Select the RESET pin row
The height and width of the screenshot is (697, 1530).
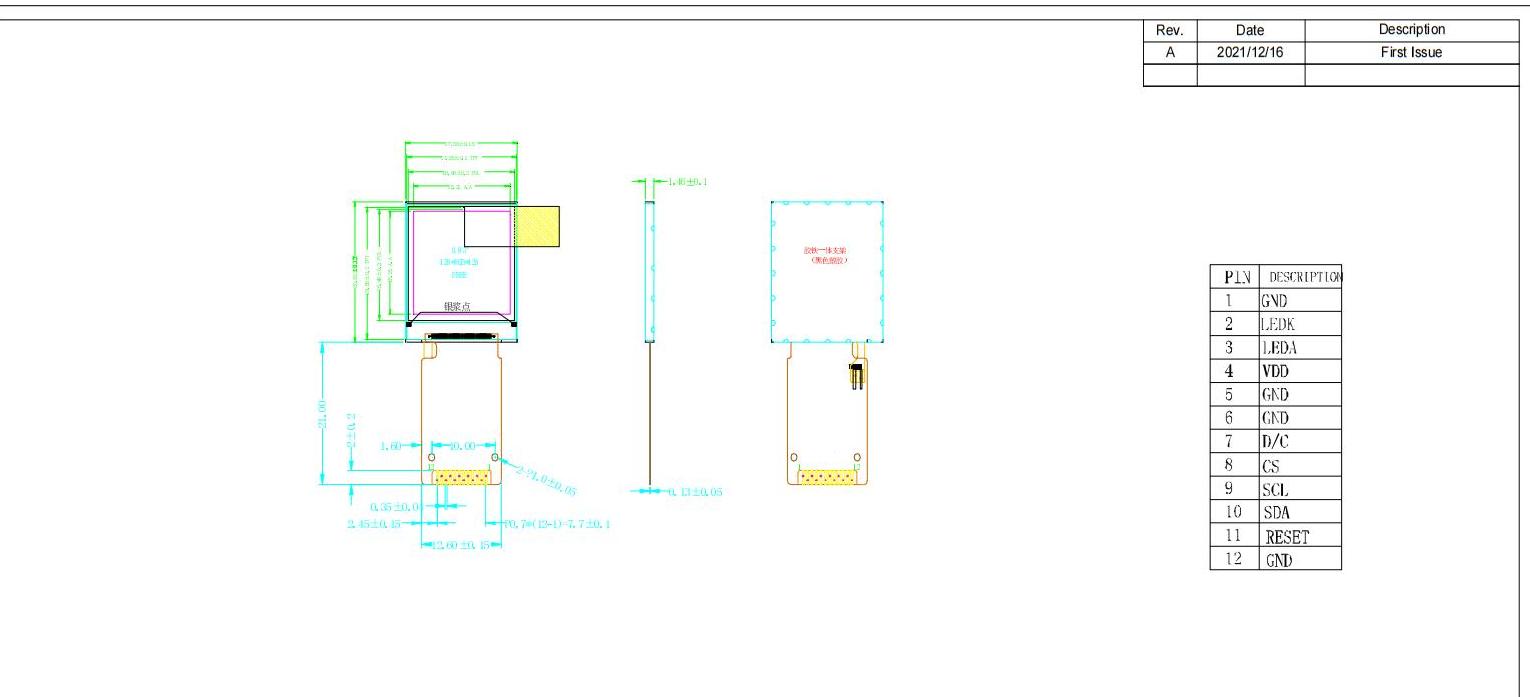tap(1287, 537)
